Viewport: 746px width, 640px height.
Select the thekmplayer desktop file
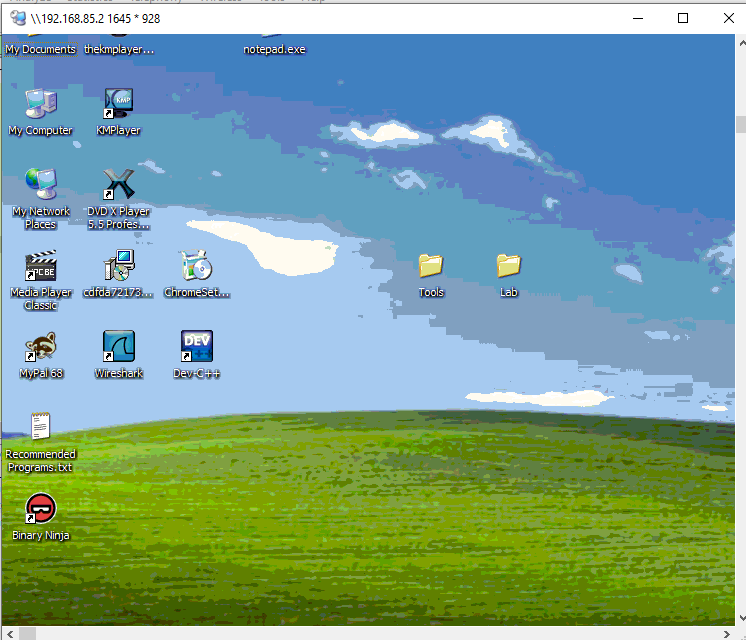118,49
